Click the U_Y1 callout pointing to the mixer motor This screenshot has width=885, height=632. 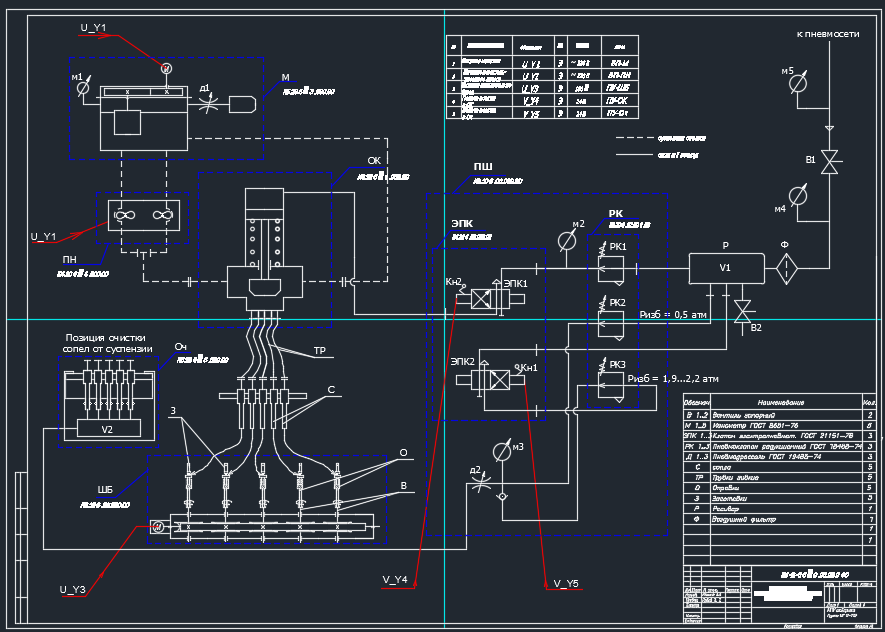point(93,27)
